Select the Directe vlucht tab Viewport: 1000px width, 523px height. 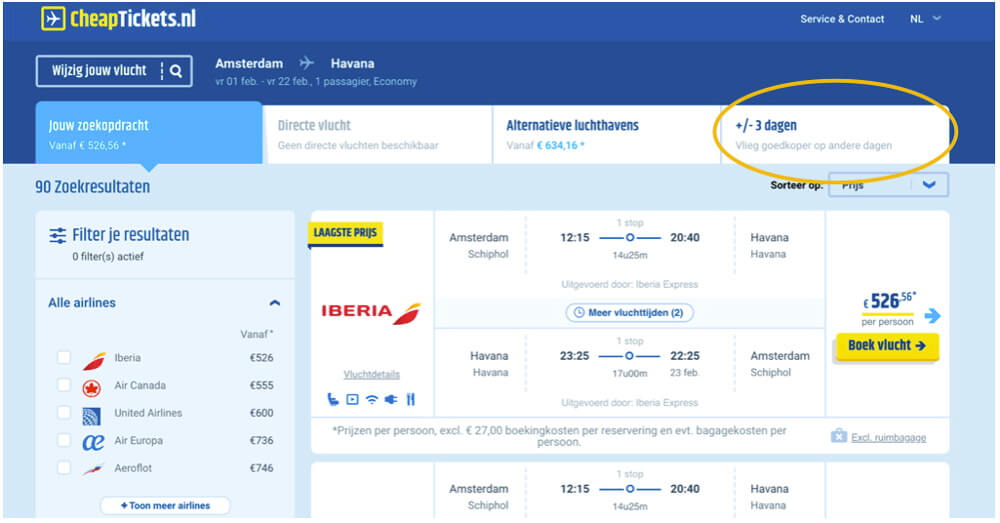pyautogui.click(x=378, y=135)
